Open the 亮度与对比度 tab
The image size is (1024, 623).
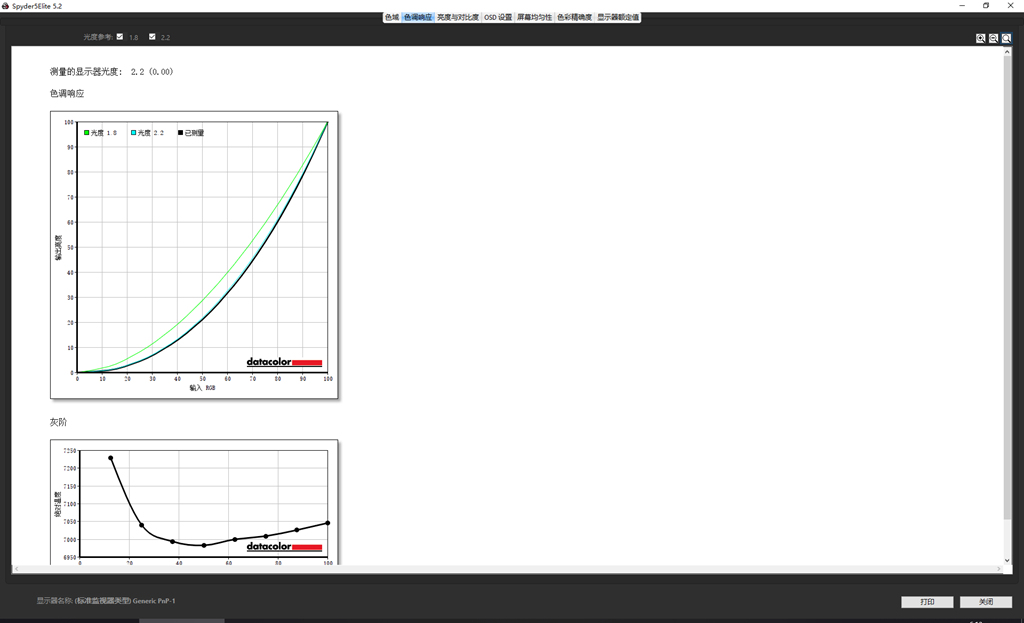click(457, 17)
